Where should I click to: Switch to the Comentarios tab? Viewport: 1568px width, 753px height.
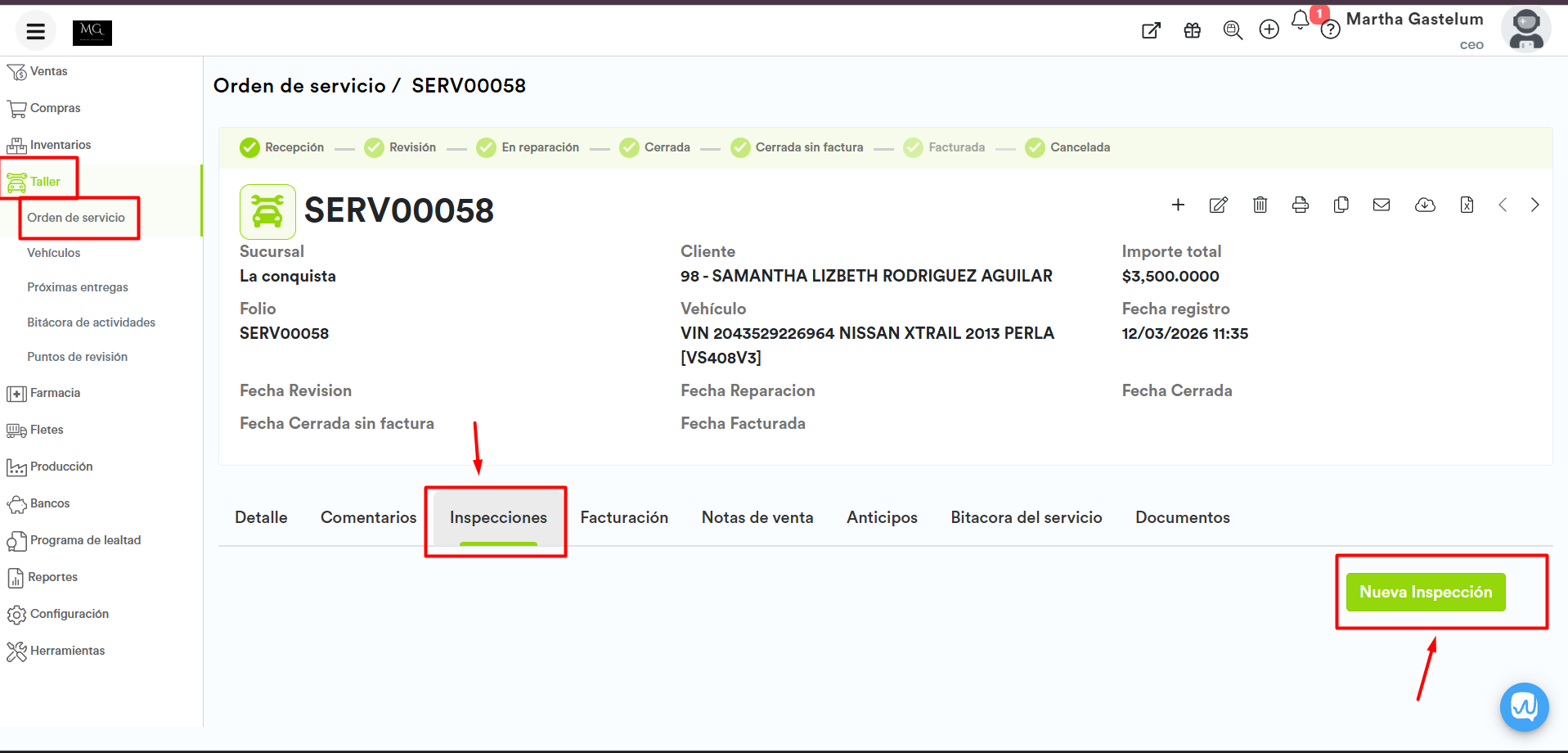pos(369,517)
